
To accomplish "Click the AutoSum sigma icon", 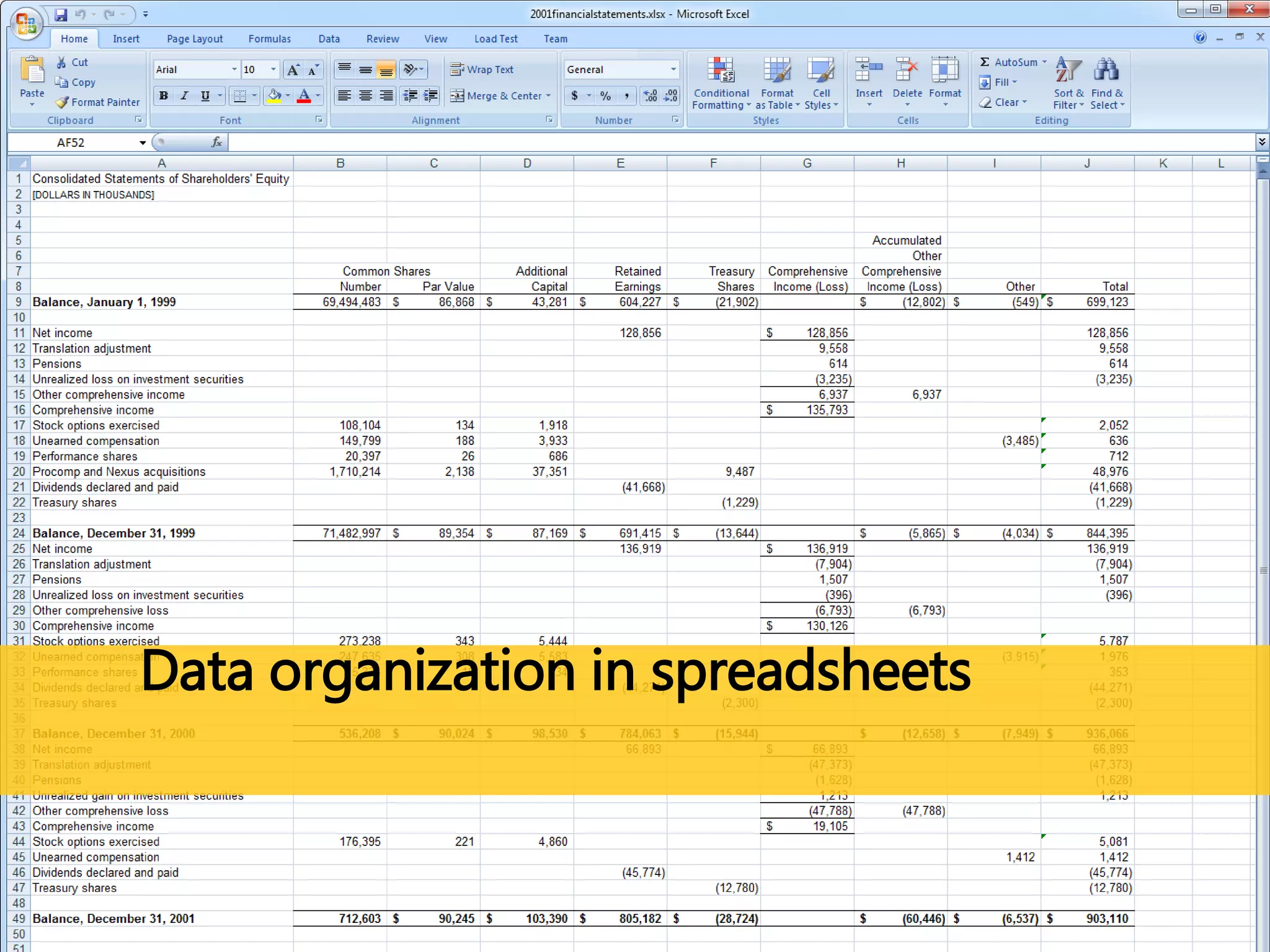I will [985, 62].
